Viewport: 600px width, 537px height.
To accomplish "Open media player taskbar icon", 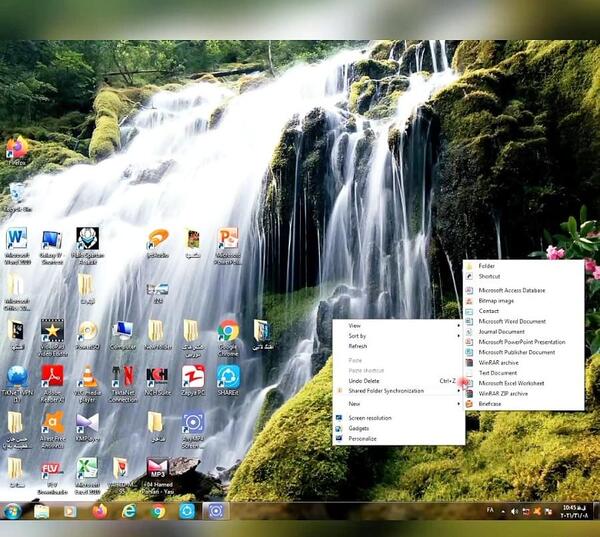I will tap(70, 511).
